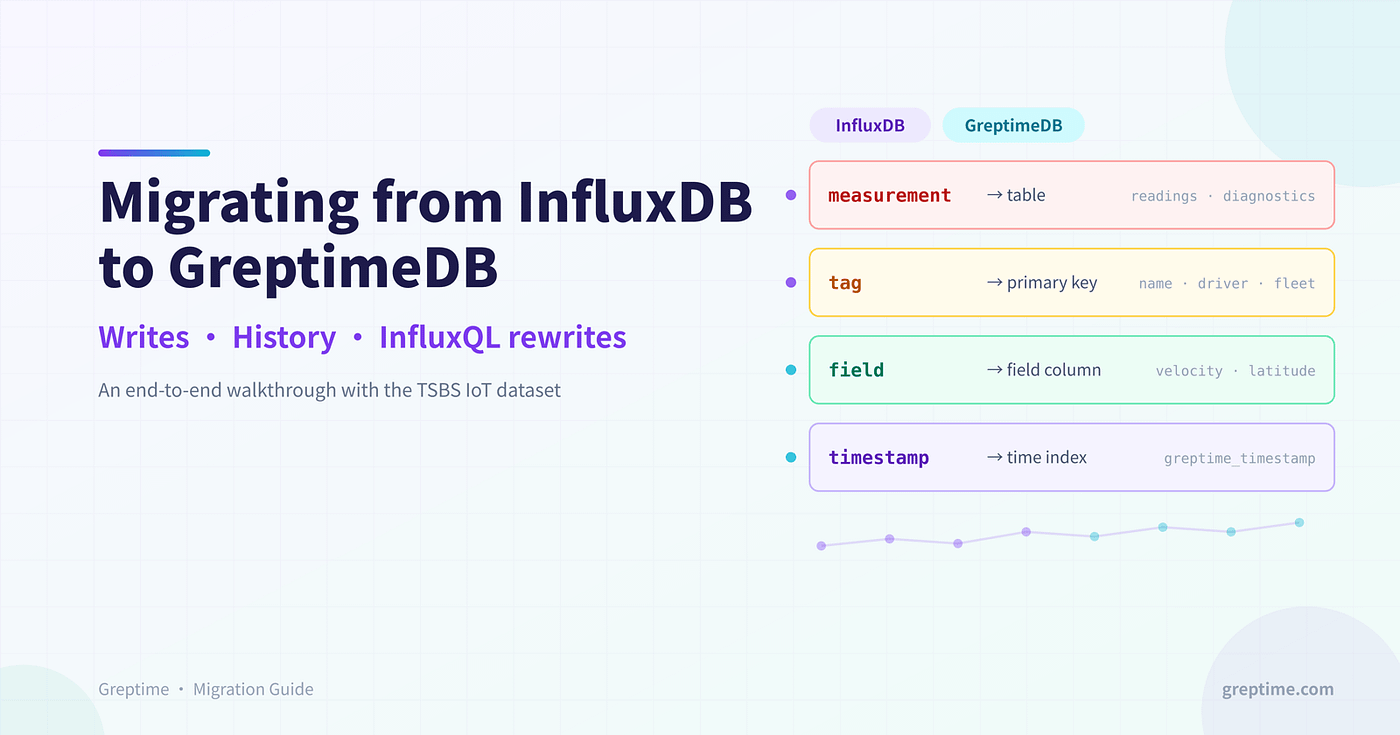The width and height of the screenshot is (1400, 735).
Task: Click the teal dot beside timestamp card
Action: tap(791, 457)
